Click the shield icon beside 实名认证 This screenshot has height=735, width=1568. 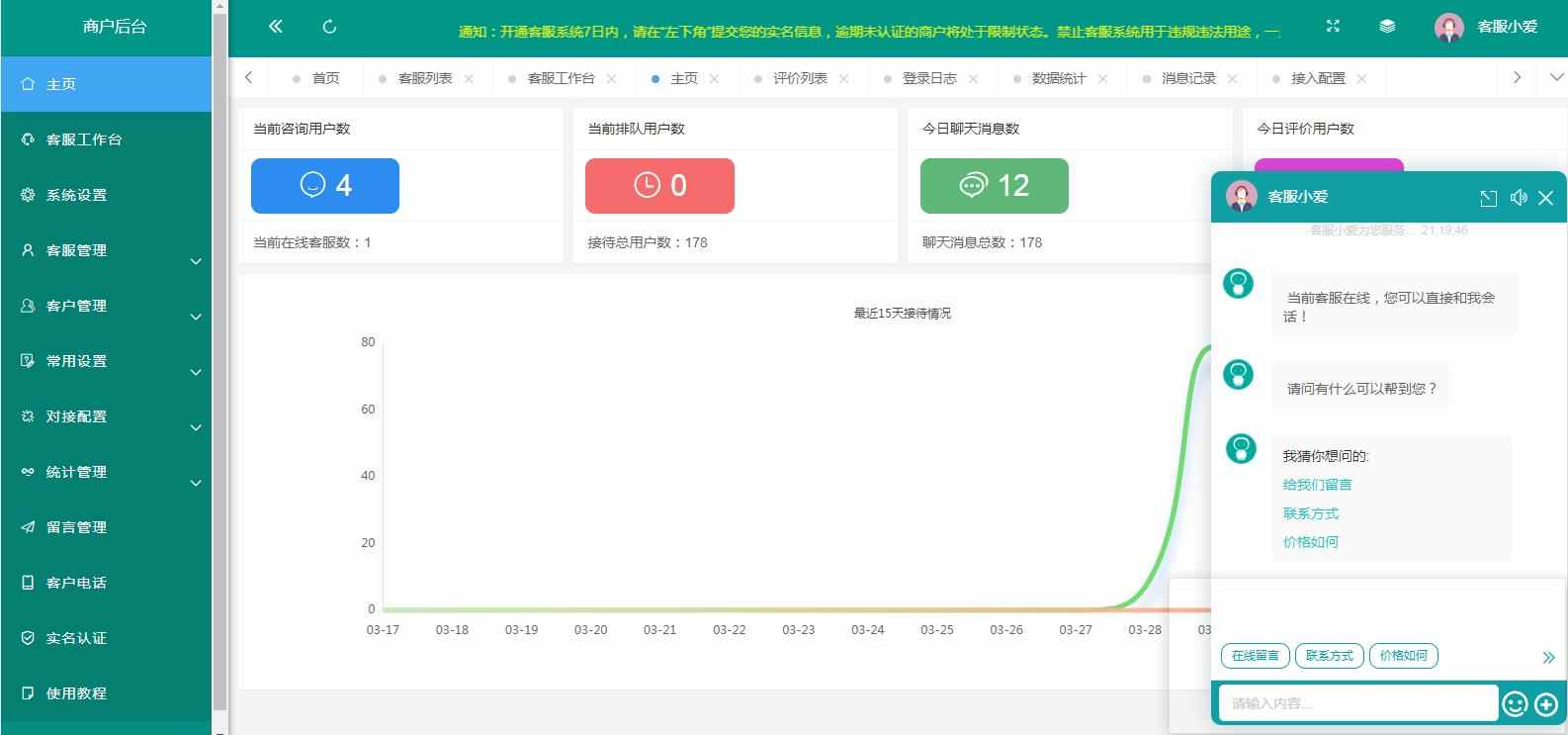click(x=28, y=638)
